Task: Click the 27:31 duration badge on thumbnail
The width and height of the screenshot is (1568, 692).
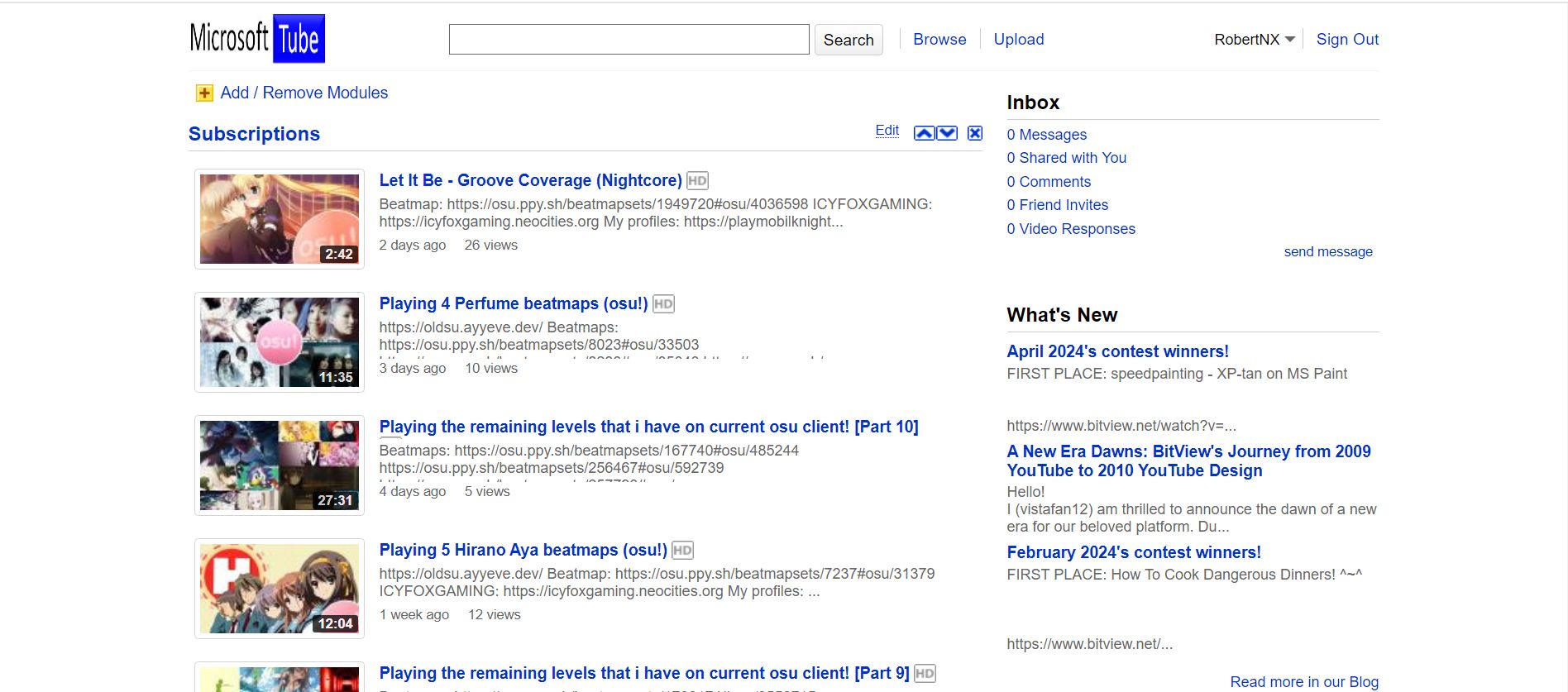Action: point(335,500)
